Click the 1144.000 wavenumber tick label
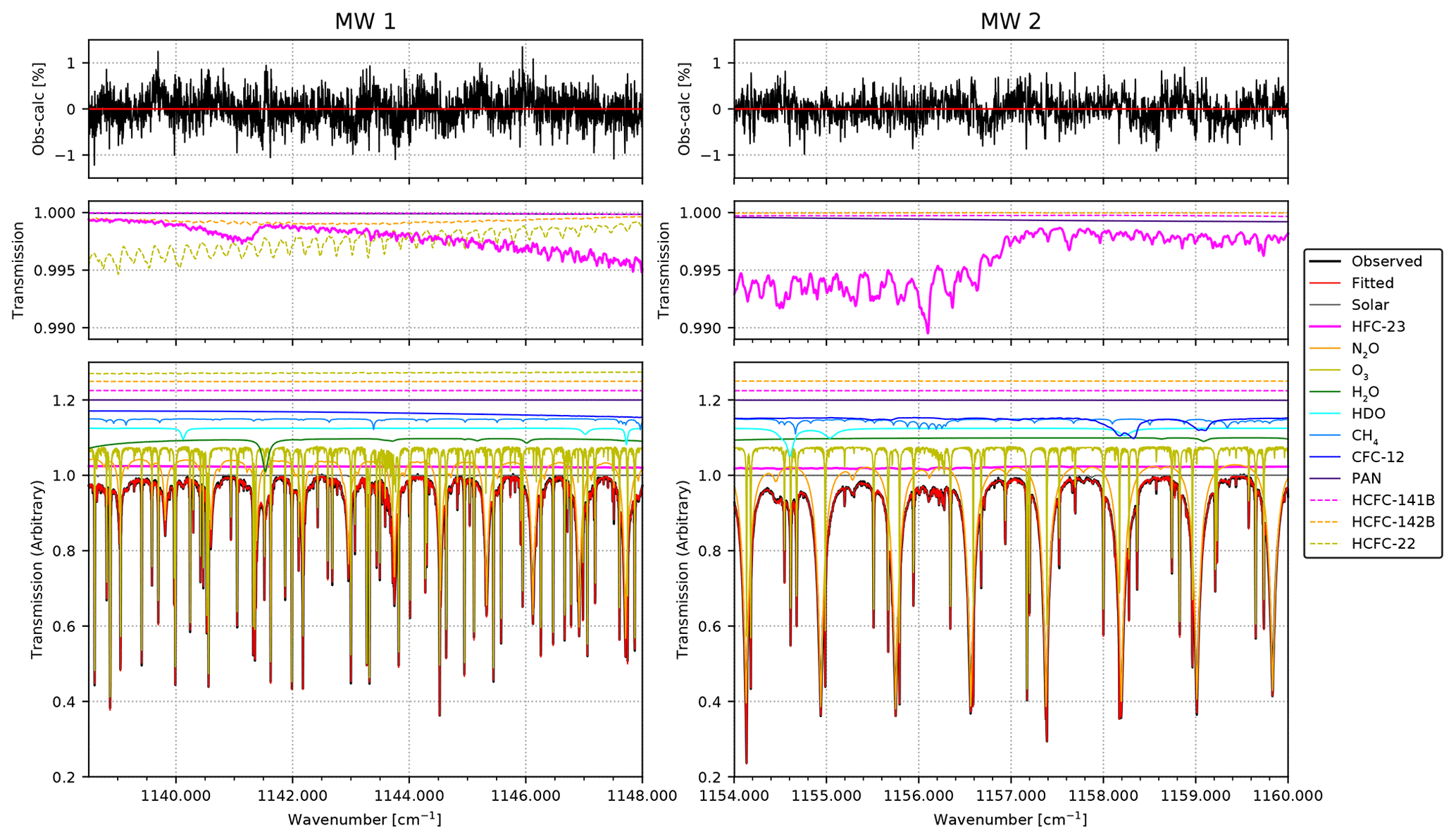 [409, 796]
